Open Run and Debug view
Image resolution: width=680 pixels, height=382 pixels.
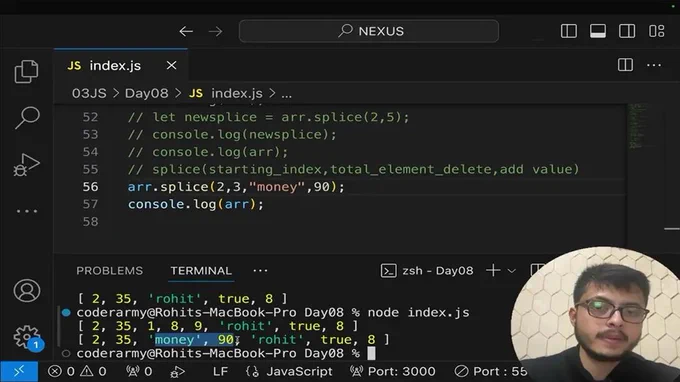click(x=26, y=165)
